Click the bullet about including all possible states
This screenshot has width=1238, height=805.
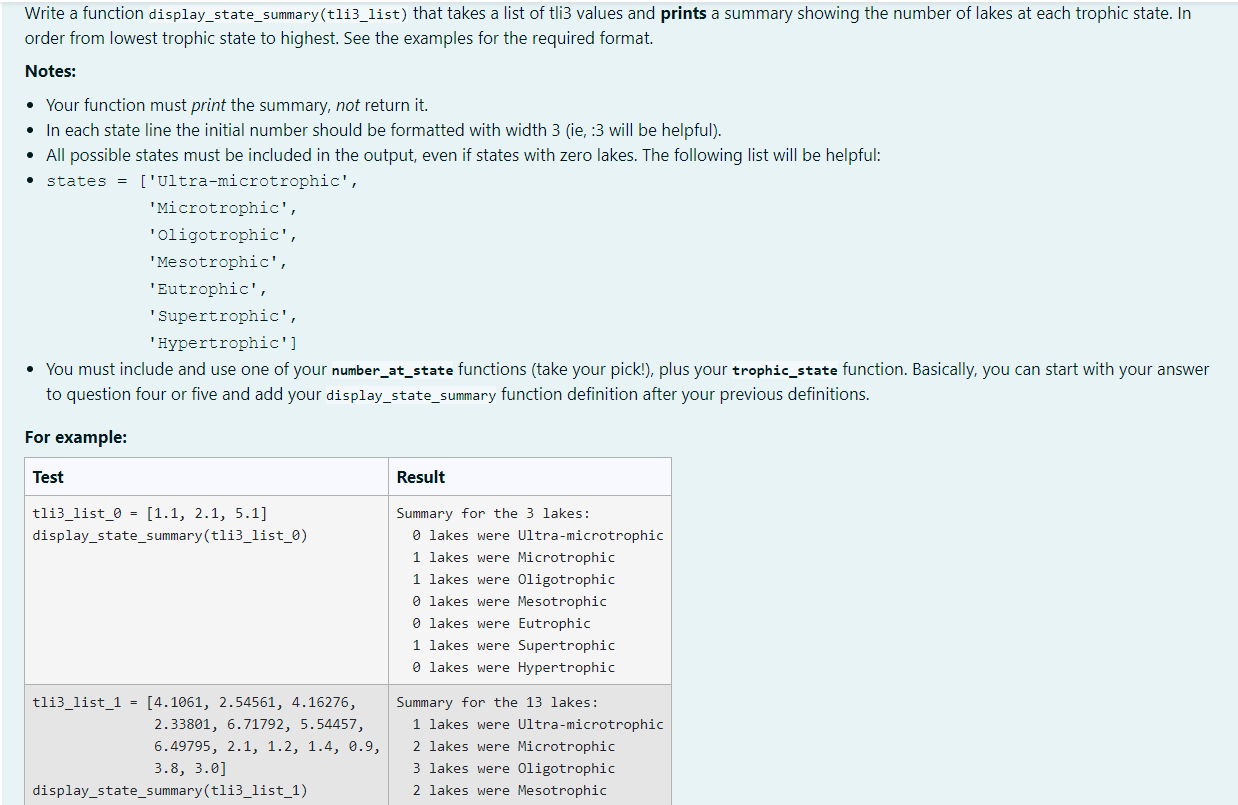point(300,155)
